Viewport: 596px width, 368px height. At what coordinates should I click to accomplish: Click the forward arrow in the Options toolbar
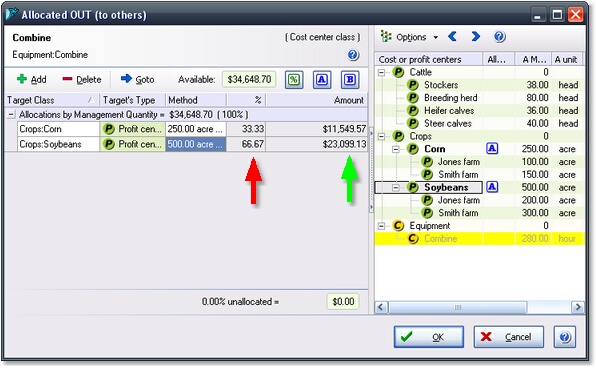(x=476, y=36)
